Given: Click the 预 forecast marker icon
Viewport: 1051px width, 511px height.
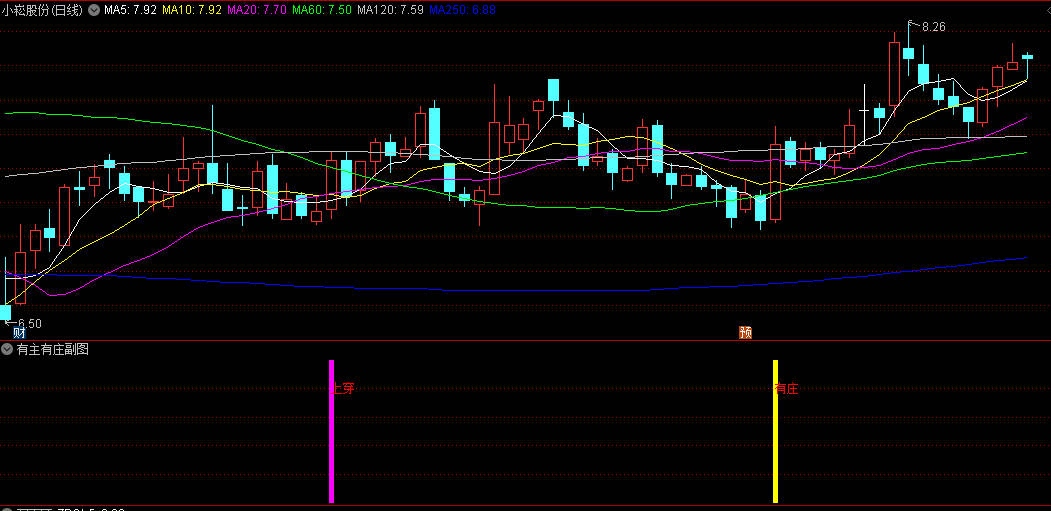Looking at the screenshot, I should click(x=745, y=333).
